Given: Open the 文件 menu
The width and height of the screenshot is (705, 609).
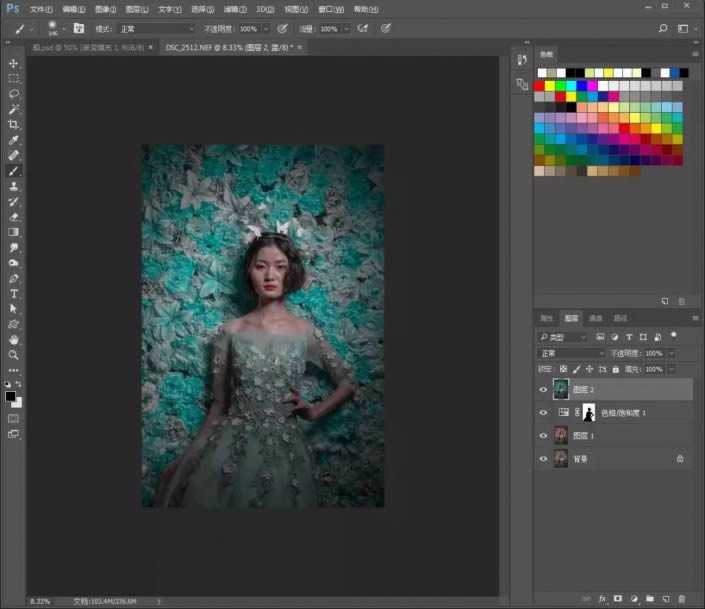Looking at the screenshot, I should click(41, 8).
